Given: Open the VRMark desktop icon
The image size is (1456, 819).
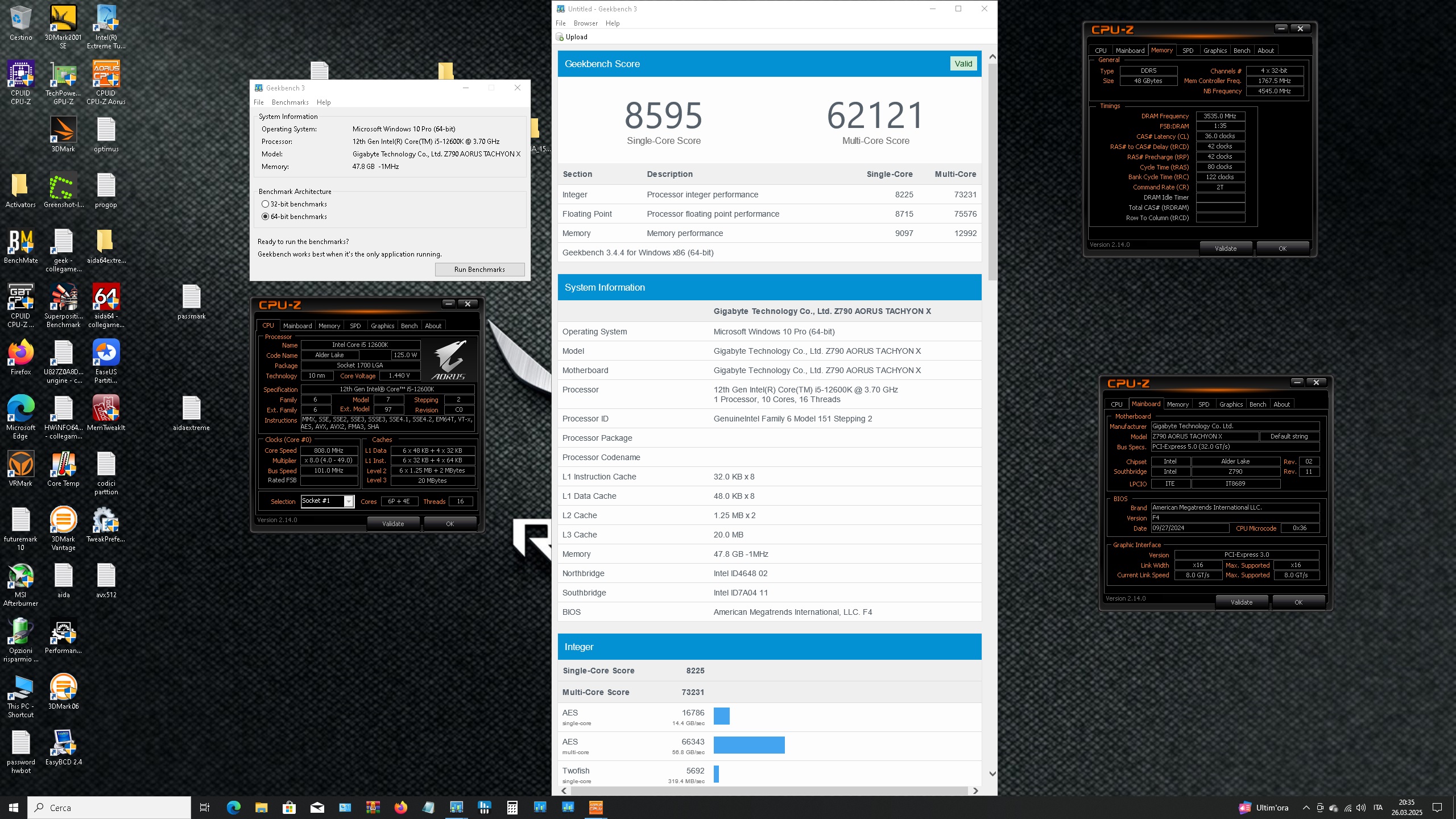Looking at the screenshot, I should coord(21,469).
